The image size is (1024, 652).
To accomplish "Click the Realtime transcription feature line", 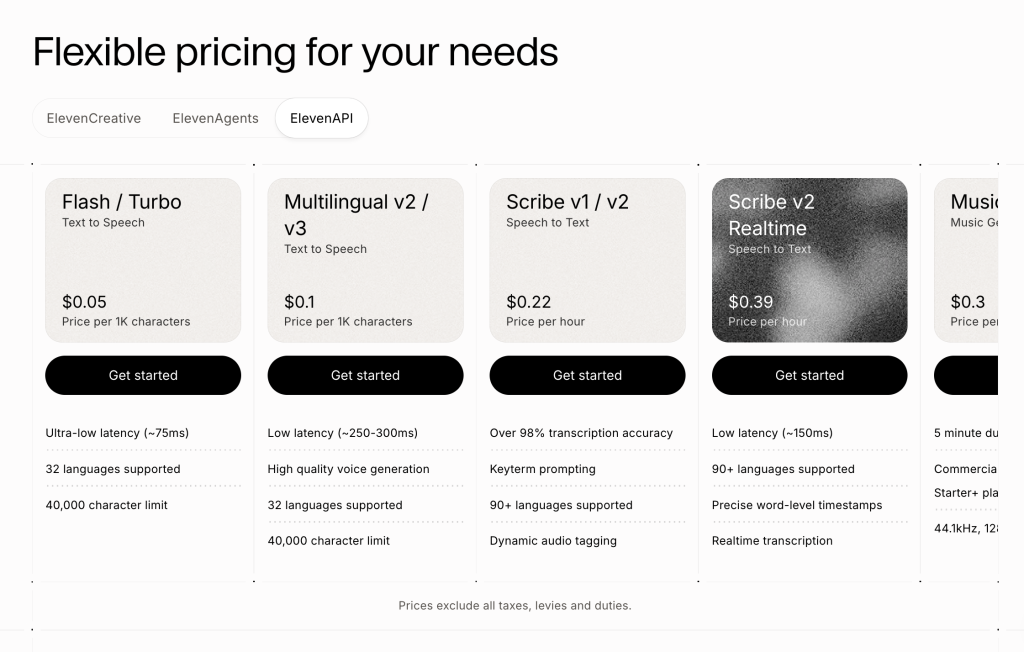I will pyautogui.click(x=772, y=541).
